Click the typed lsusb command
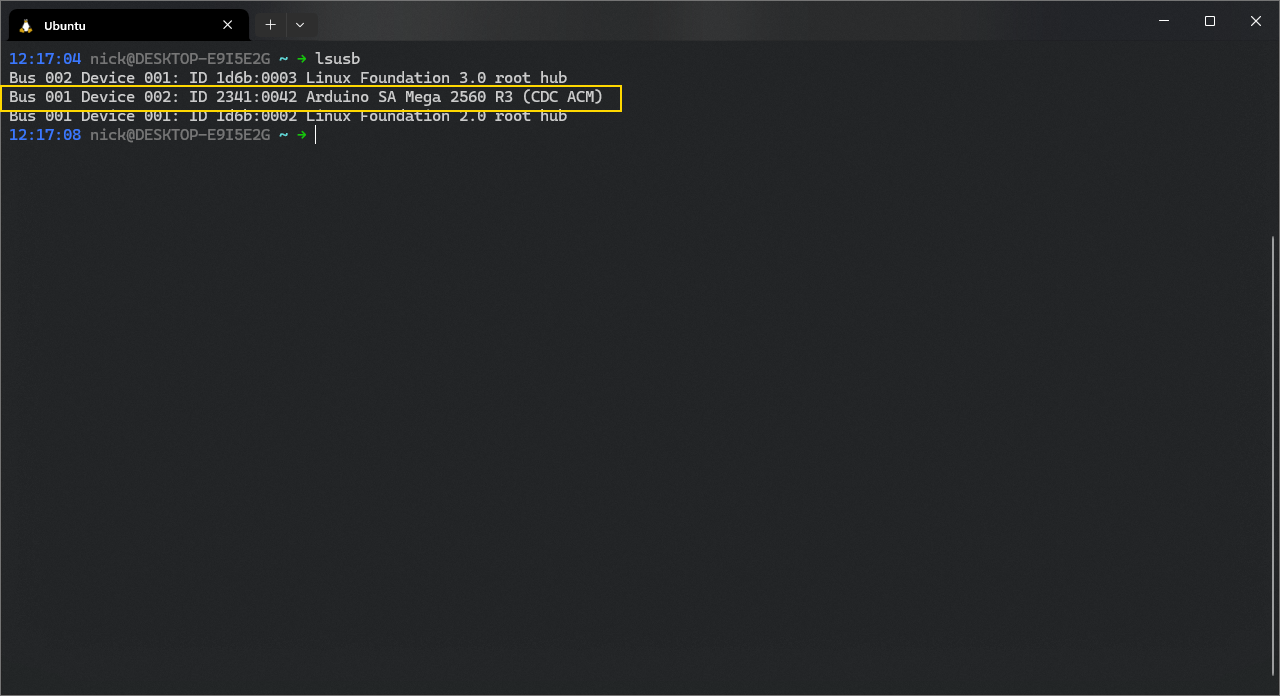 (x=337, y=59)
